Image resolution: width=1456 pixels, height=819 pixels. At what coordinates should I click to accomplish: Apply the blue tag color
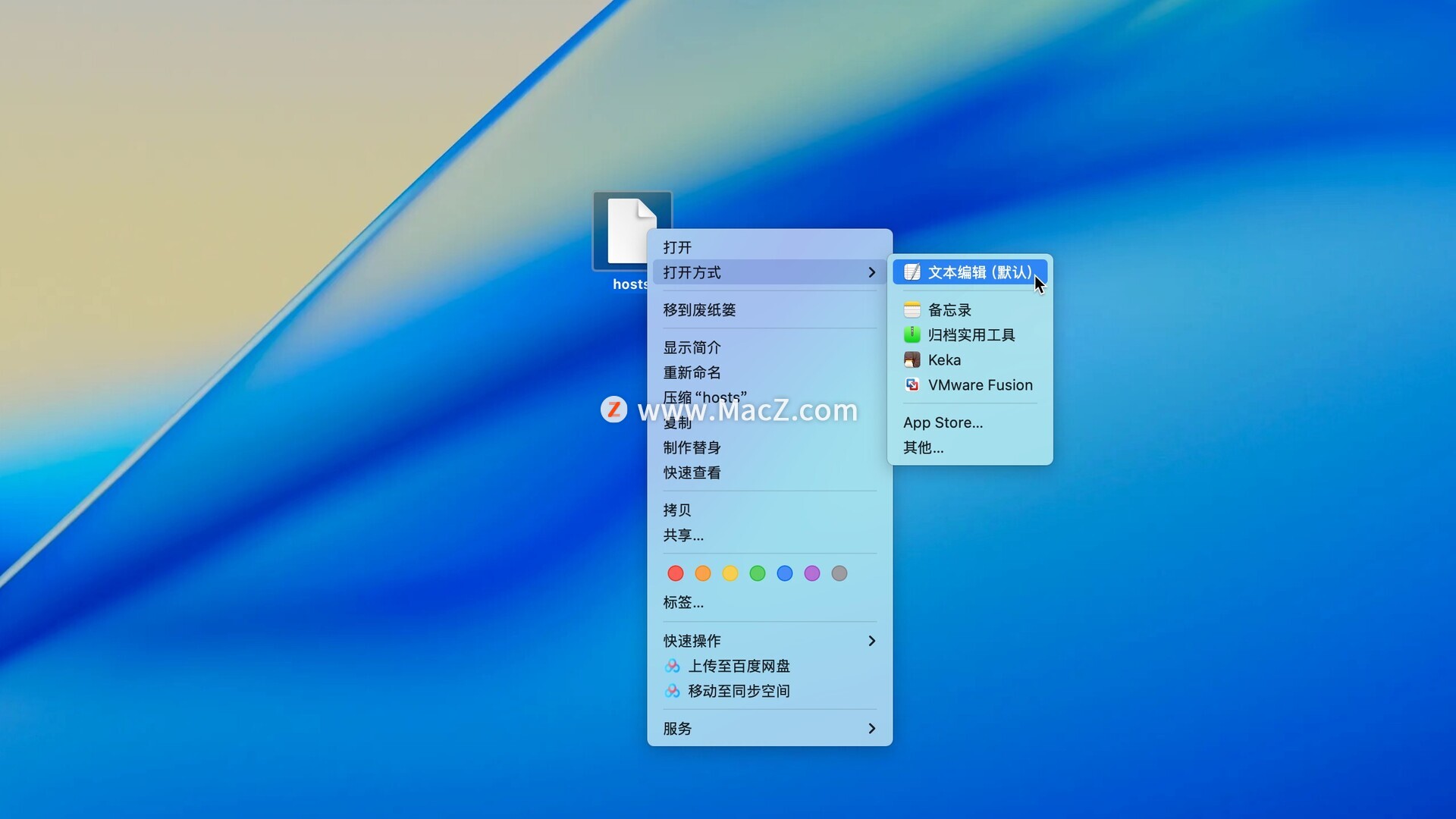pos(785,573)
